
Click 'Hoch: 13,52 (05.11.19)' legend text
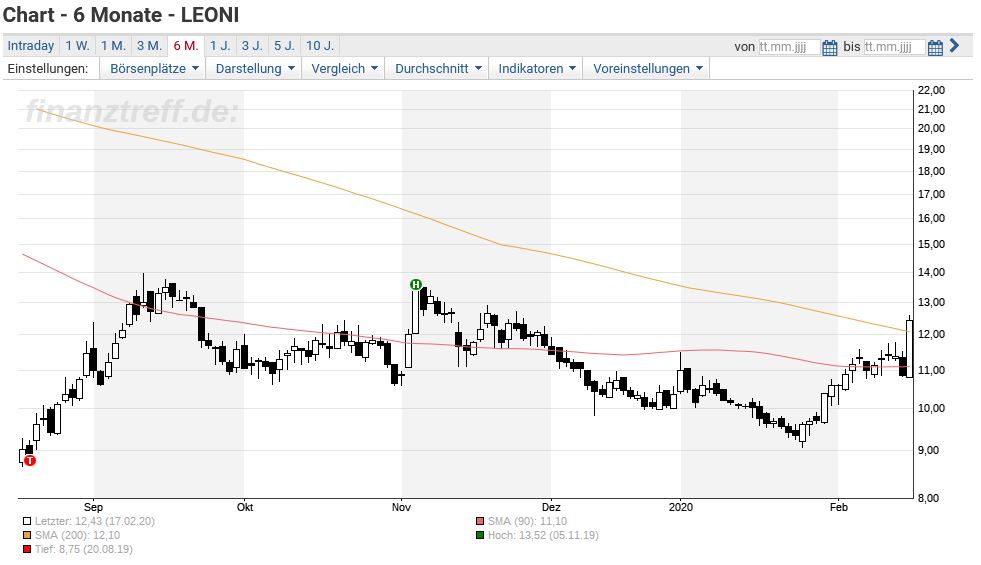click(543, 535)
